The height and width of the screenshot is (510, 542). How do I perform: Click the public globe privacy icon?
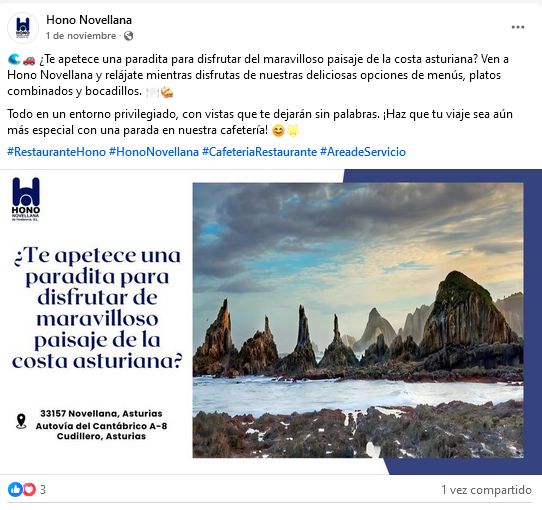129,36
